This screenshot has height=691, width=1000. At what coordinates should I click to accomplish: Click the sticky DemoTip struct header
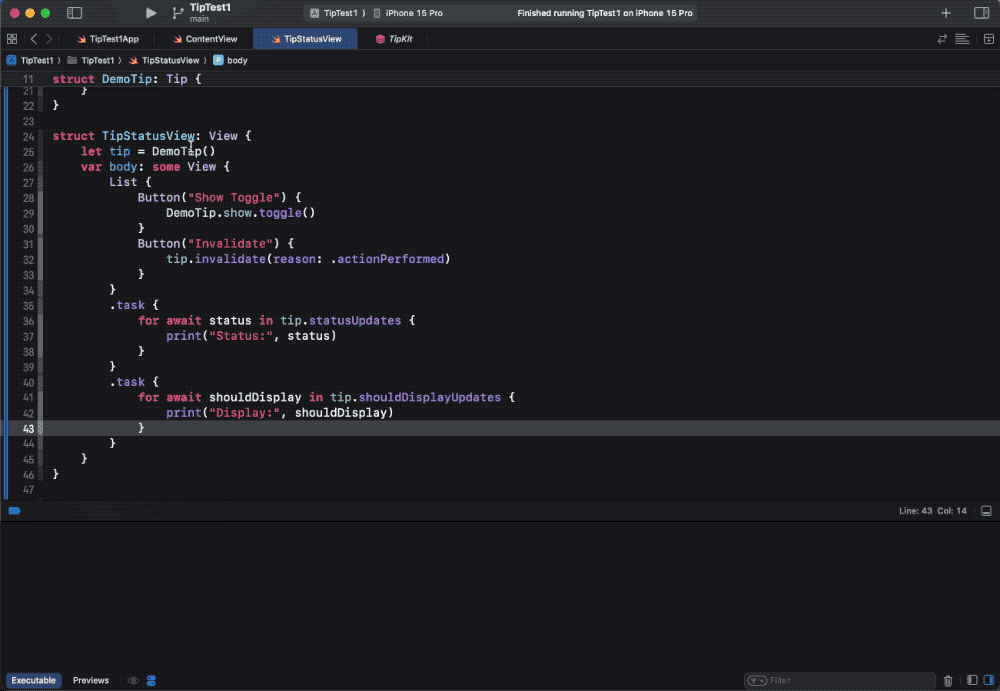[x=126, y=79]
